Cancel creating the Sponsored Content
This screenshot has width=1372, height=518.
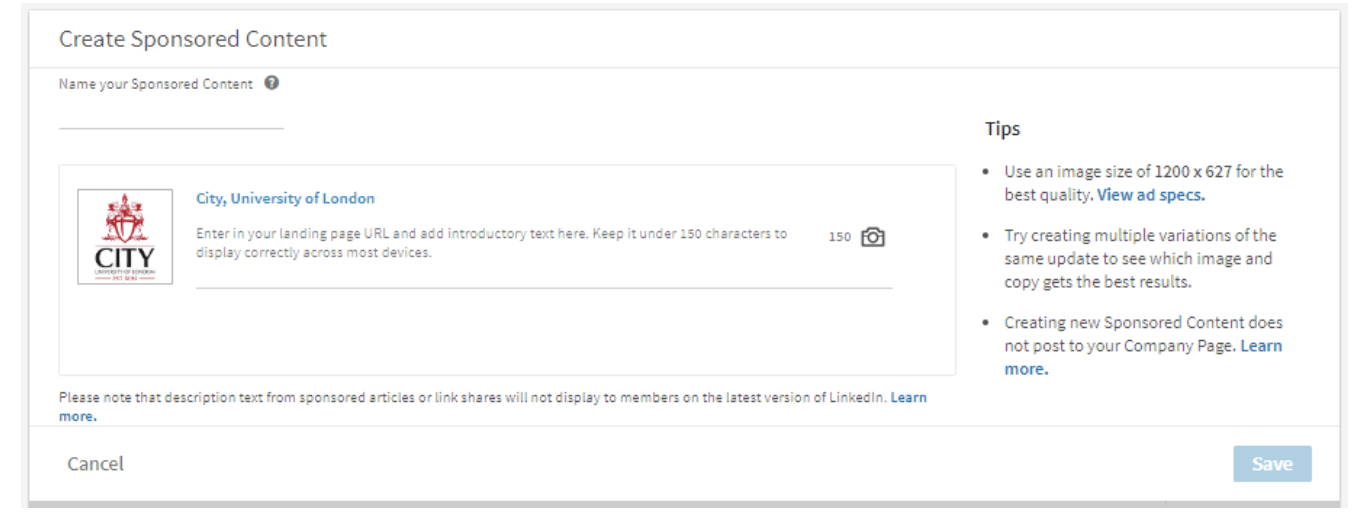[x=96, y=464]
